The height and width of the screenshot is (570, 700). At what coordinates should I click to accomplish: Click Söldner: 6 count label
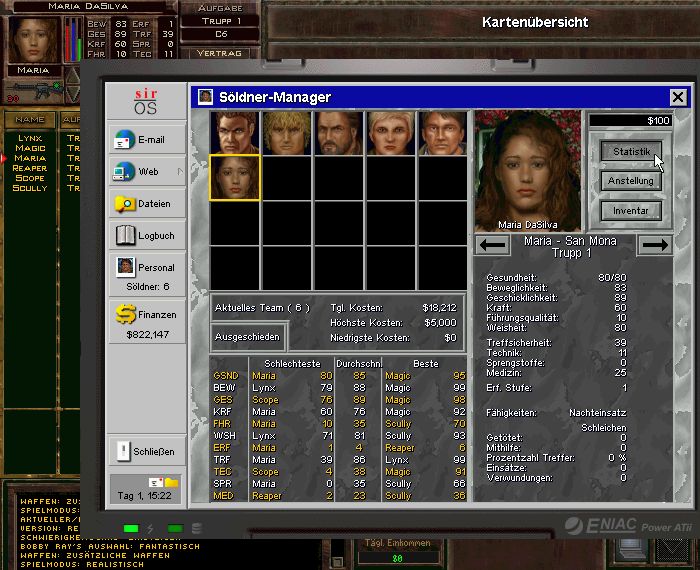147,287
